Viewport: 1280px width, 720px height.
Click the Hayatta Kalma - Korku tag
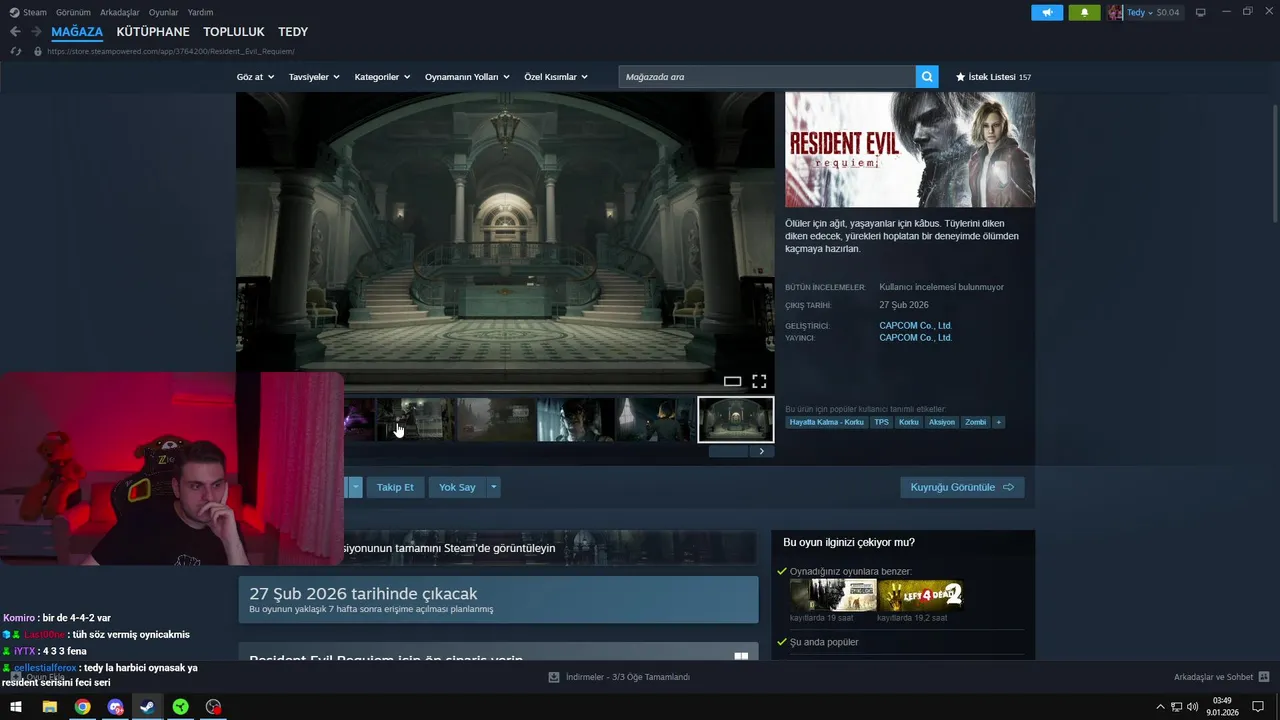(826, 422)
